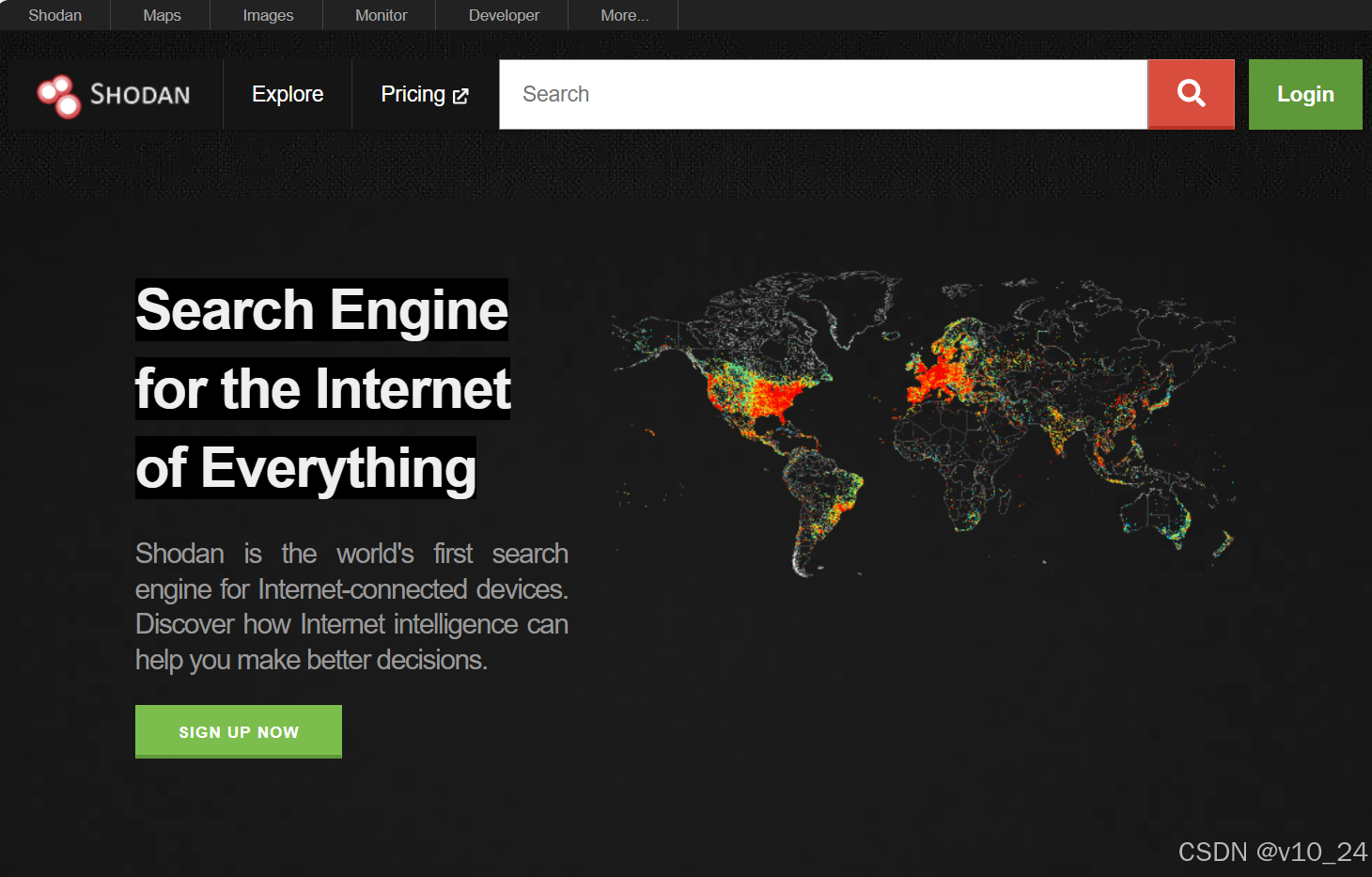Open the Shodan tab in top bar
The height and width of the screenshot is (877, 1372).
[55, 15]
